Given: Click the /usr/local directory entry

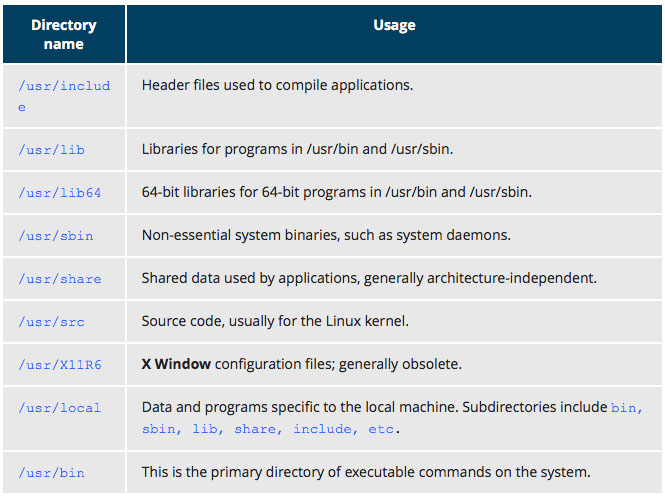Looking at the screenshot, I should pos(59,408).
